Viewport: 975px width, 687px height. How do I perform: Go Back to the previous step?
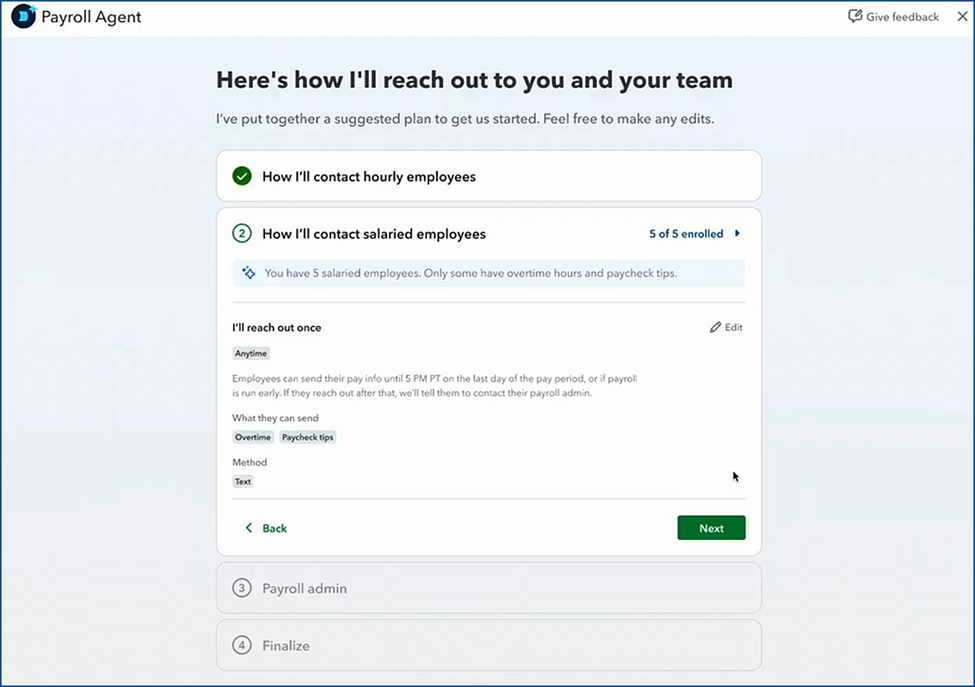pos(266,528)
